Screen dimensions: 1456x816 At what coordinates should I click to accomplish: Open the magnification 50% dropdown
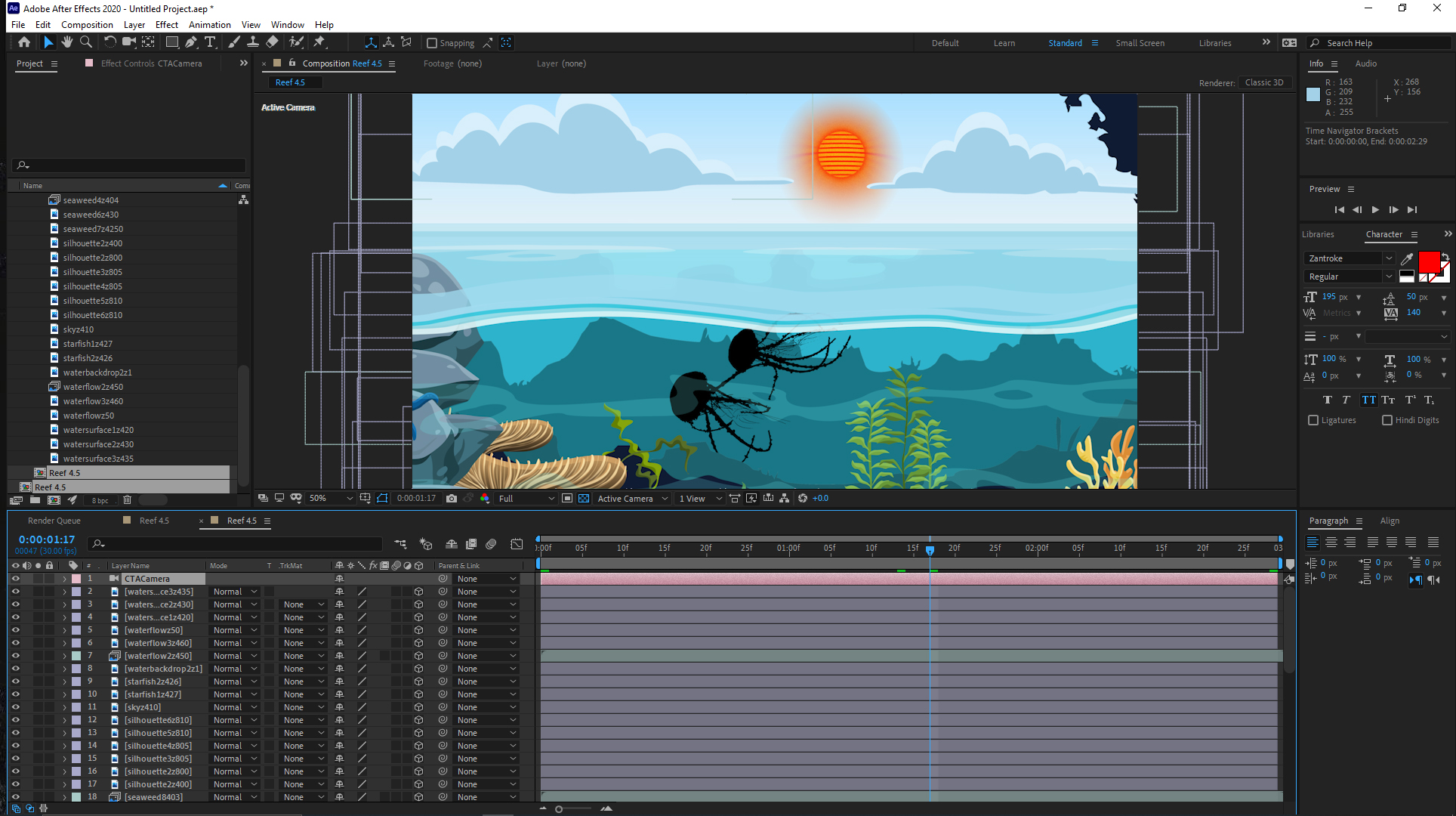[x=331, y=499]
